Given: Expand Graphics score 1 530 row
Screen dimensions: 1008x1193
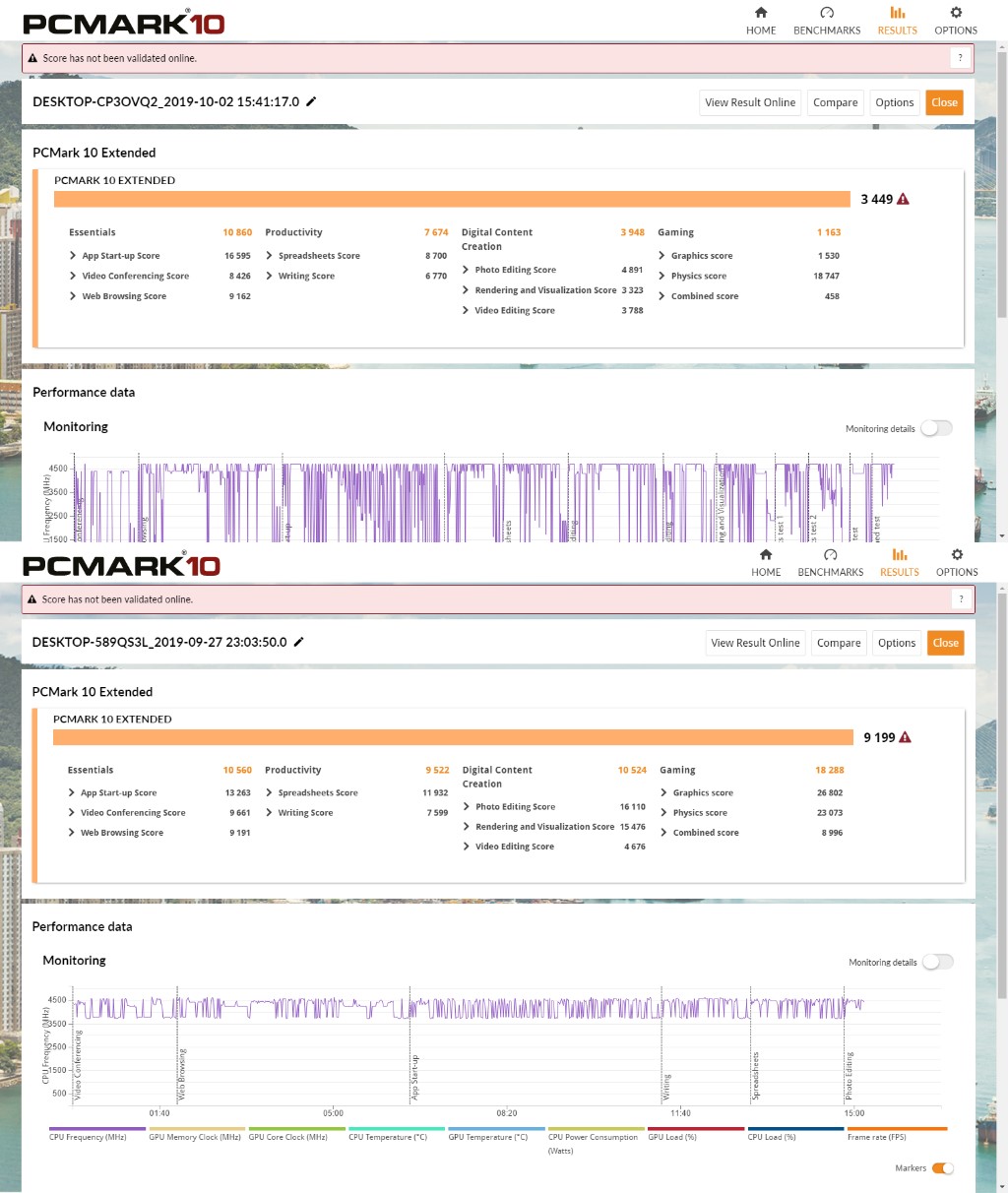Looking at the screenshot, I should [749, 256].
